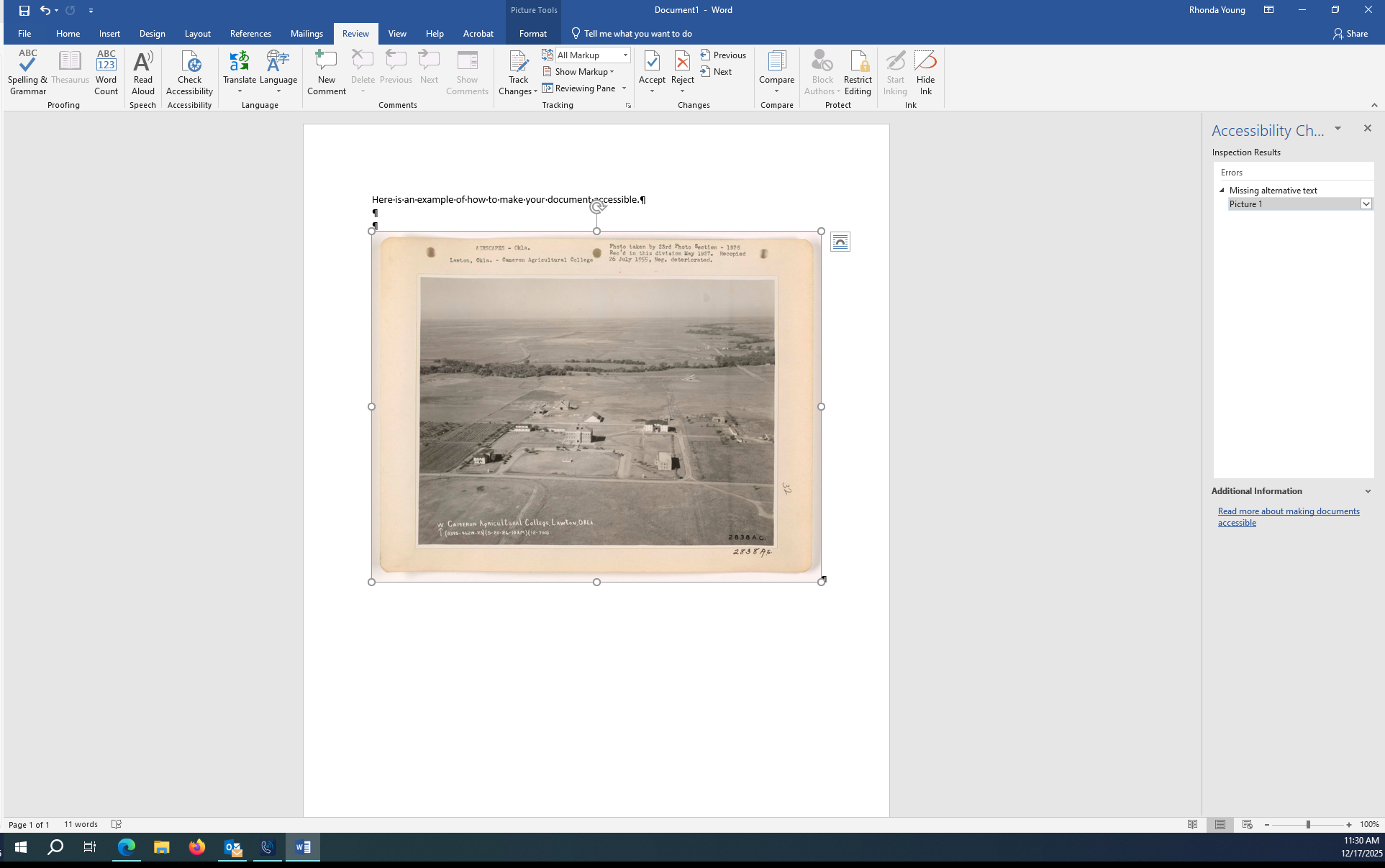The image size is (1385, 868).
Task: Click the Restrict Editing icon
Action: 858,72
